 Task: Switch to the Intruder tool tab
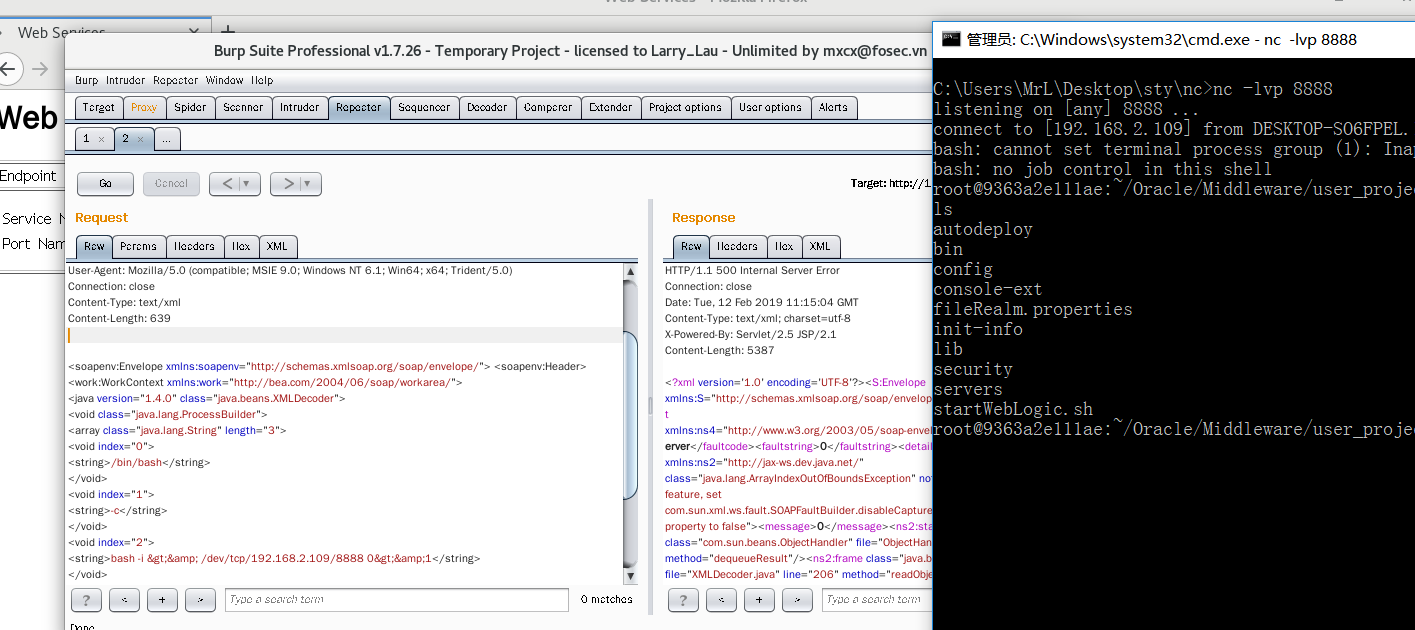(x=300, y=107)
